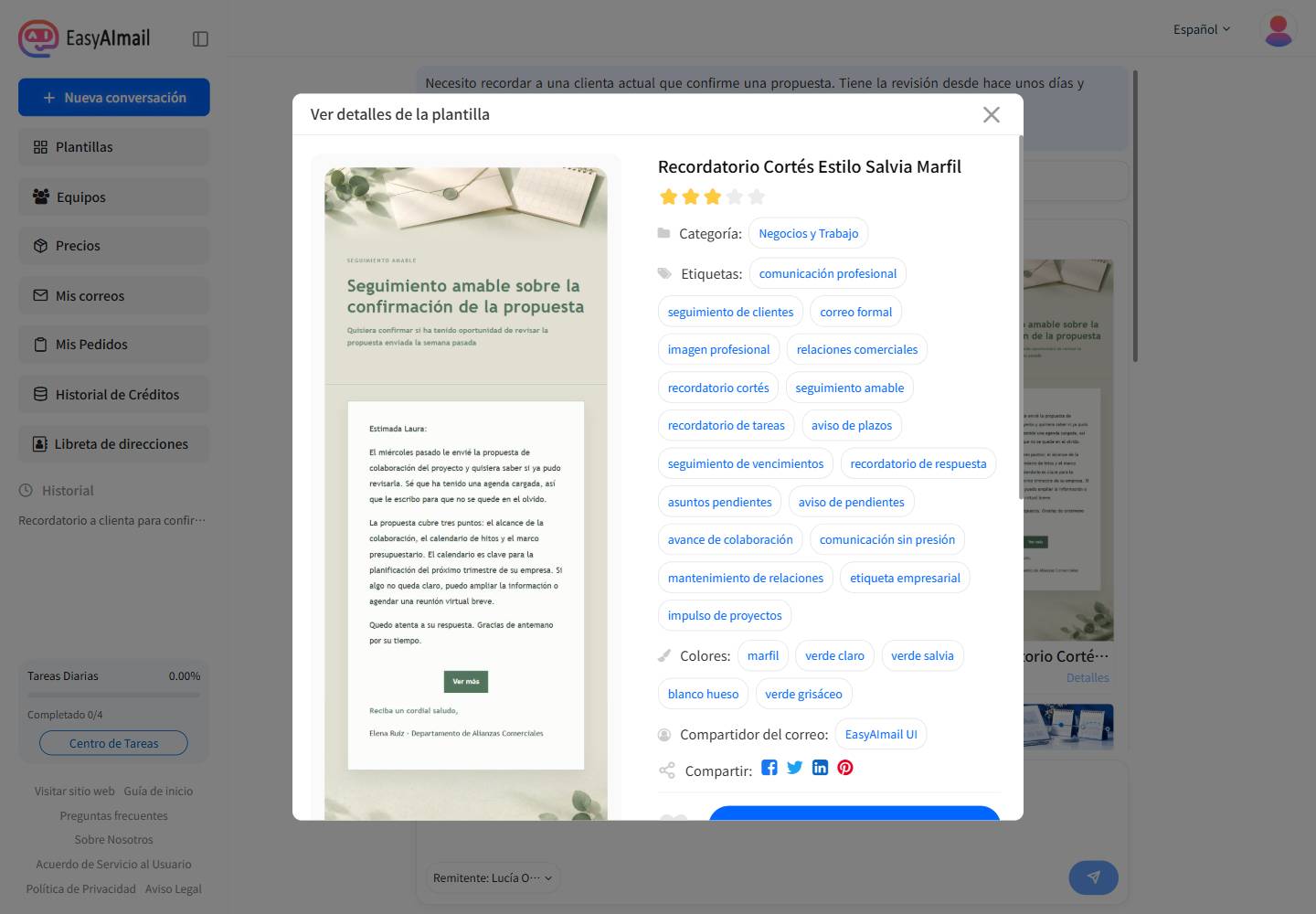The width and height of the screenshot is (1316, 914).
Task: Rate template with third star
Action: pyautogui.click(x=713, y=197)
